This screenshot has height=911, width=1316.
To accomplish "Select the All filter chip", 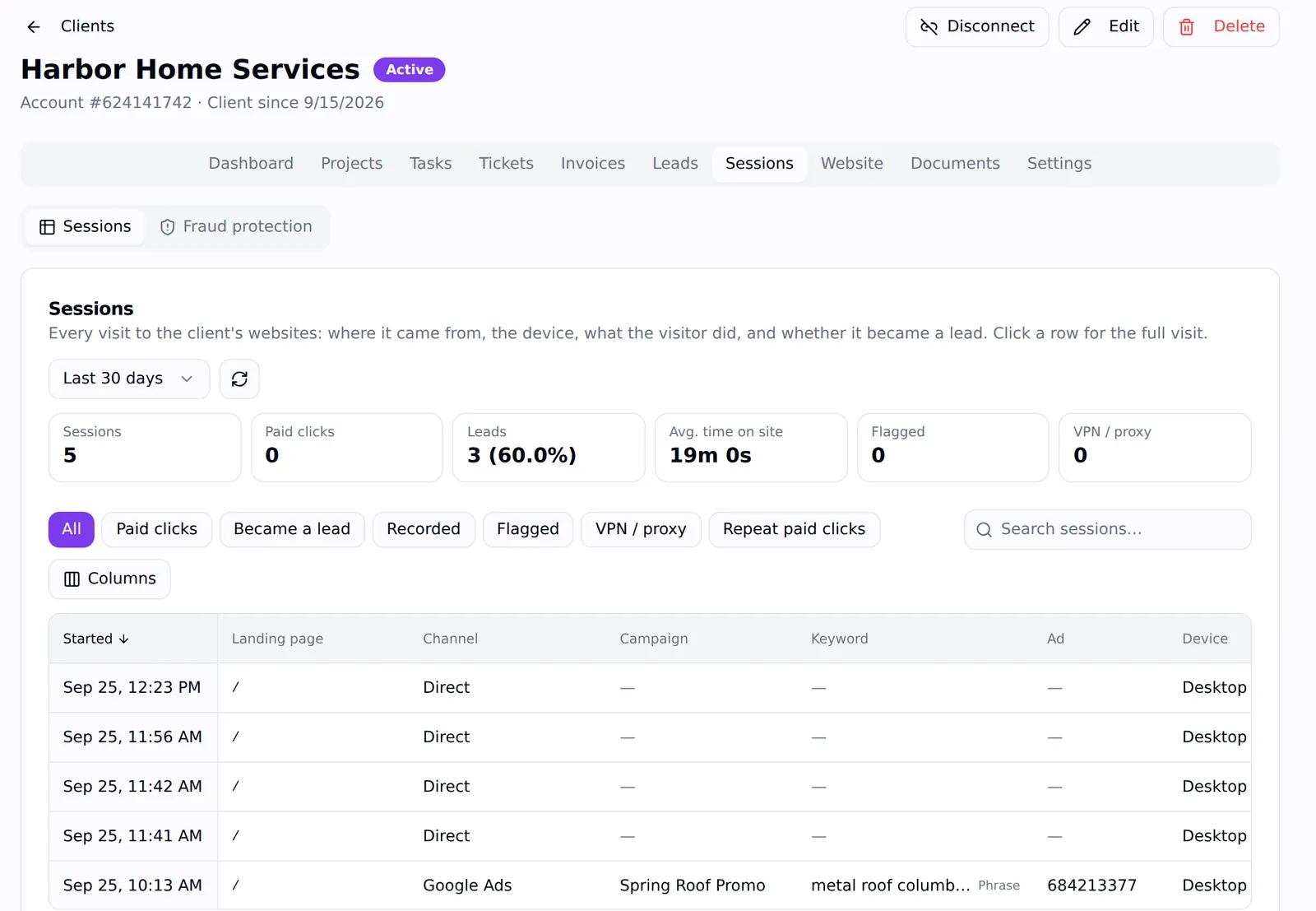I will click(72, 530).
